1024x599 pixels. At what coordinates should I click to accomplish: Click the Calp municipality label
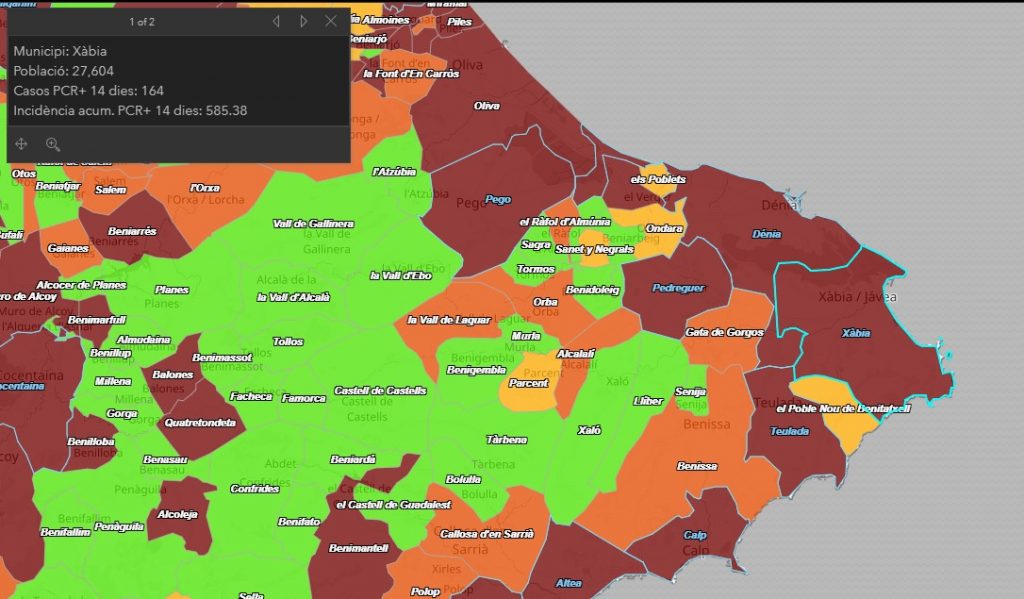pos(695,535)
